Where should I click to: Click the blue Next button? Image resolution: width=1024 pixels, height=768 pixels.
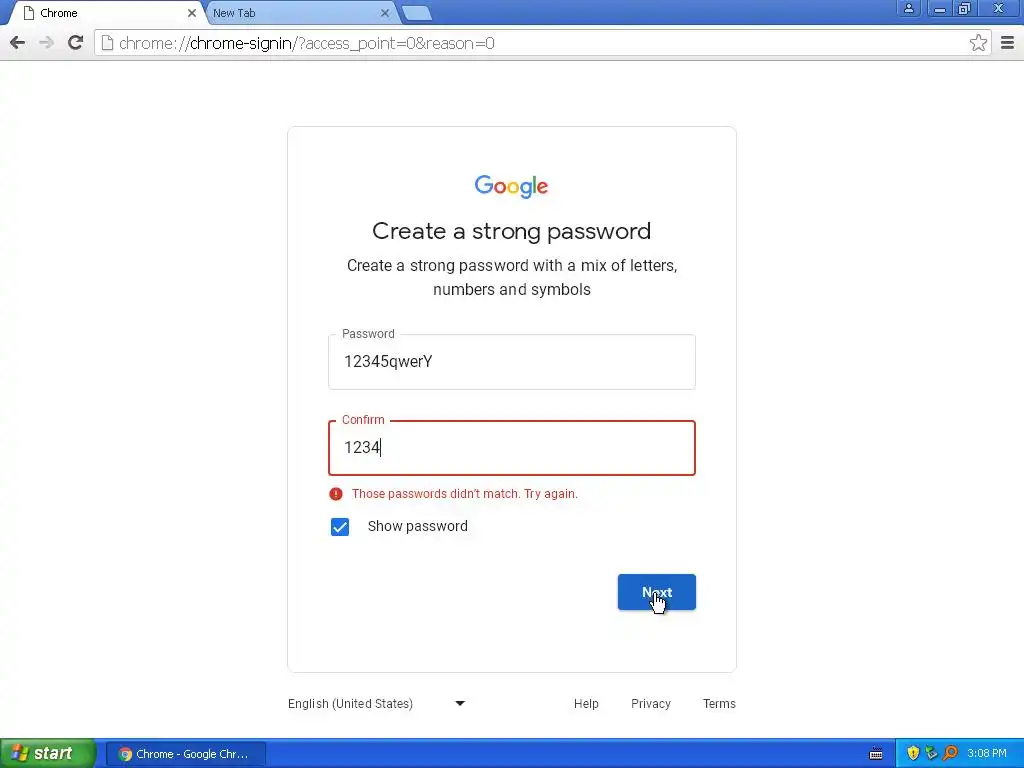tap(656, 592)
